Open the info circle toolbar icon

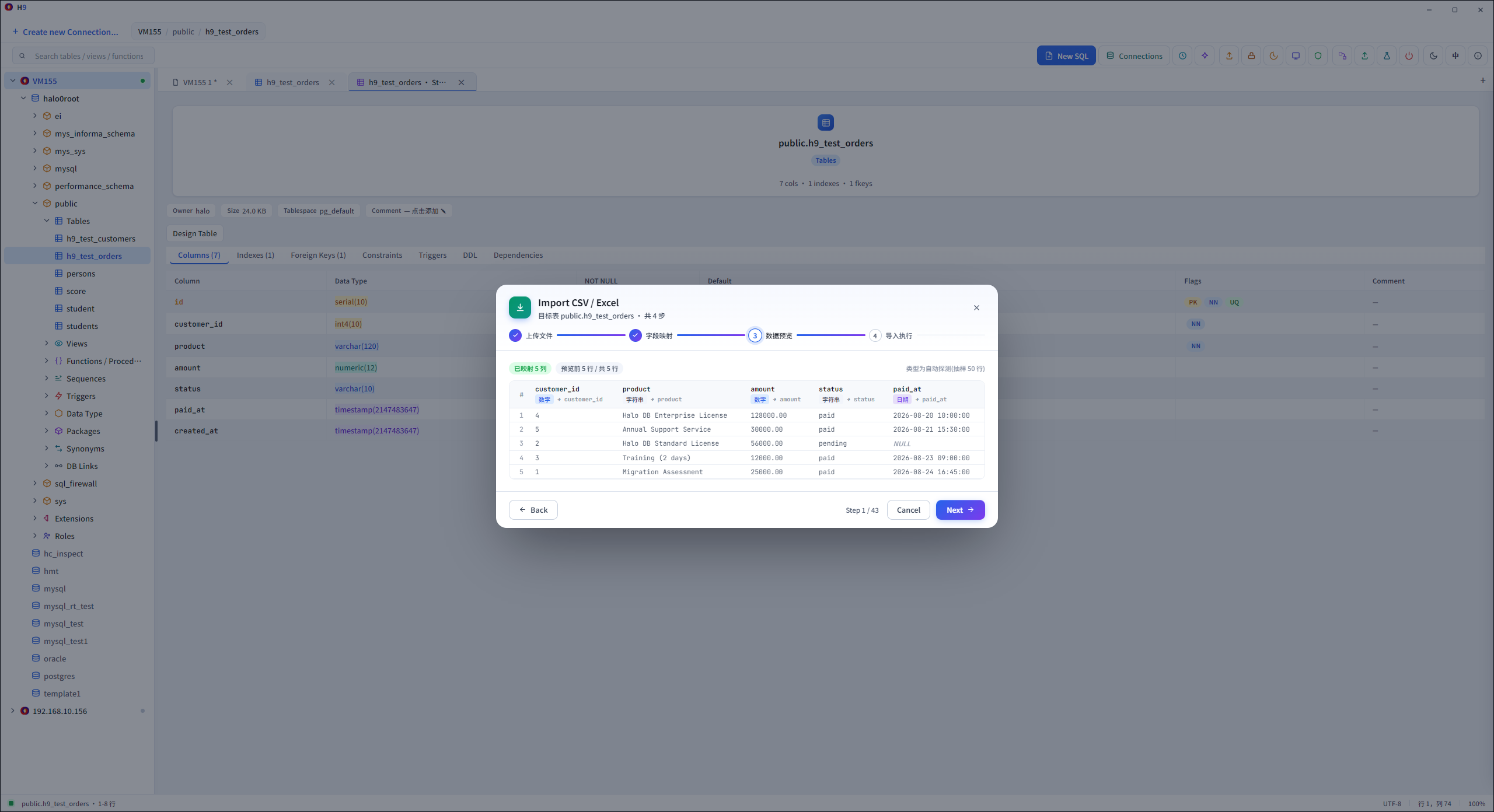pyautogui.click(x=1478, y=56)
